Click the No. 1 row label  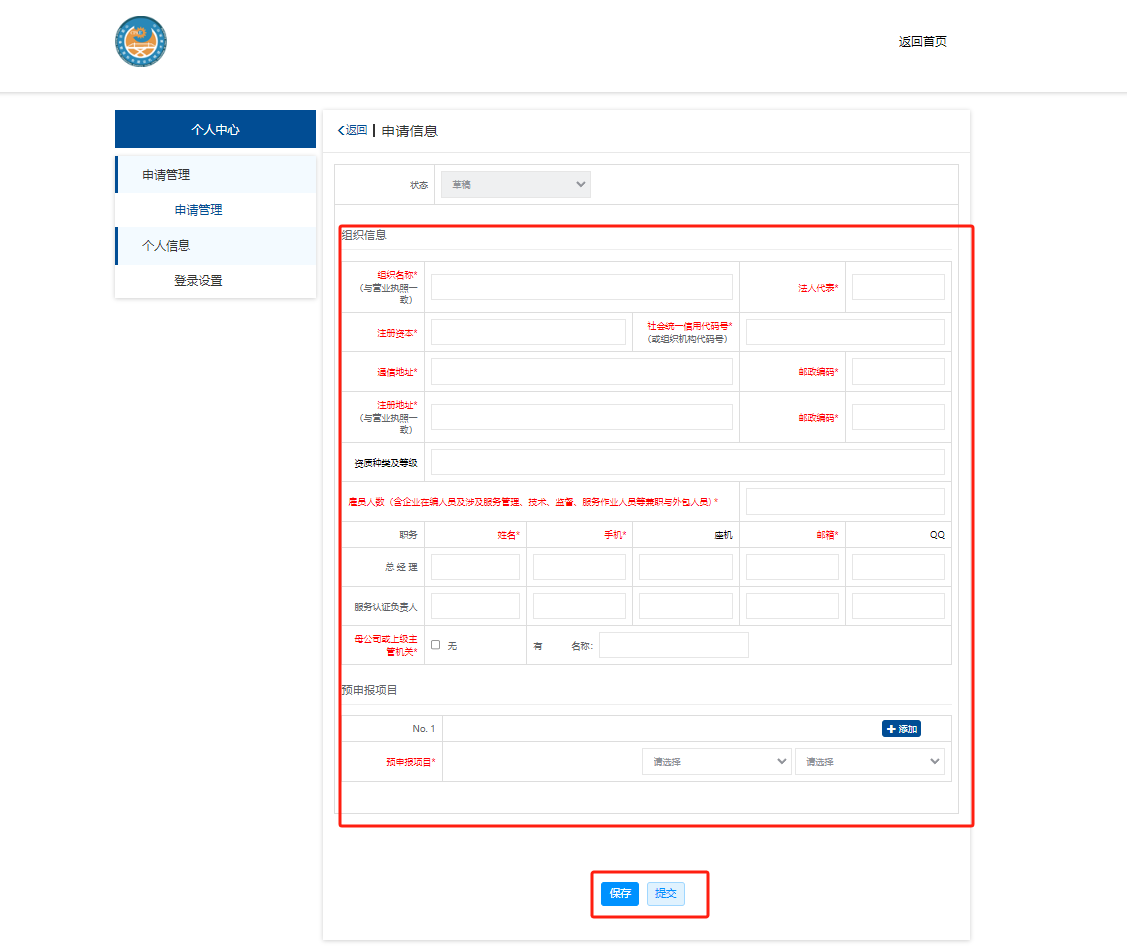(423, 729)
